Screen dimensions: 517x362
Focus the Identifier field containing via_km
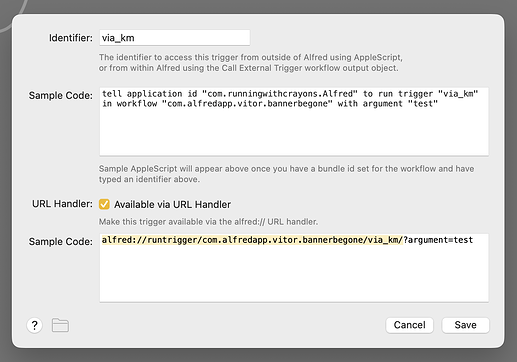175,38
